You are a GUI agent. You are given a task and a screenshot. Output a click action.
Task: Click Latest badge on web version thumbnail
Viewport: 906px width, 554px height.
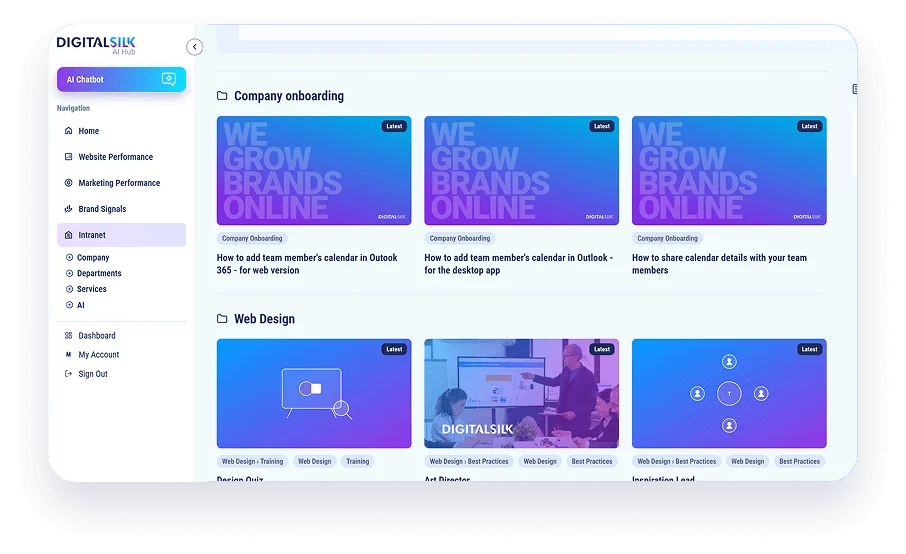pyautogui.click(x=394, y=126)
